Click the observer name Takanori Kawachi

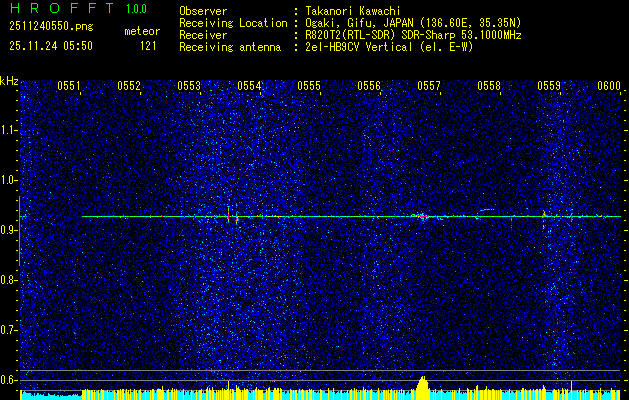[353, 11]
